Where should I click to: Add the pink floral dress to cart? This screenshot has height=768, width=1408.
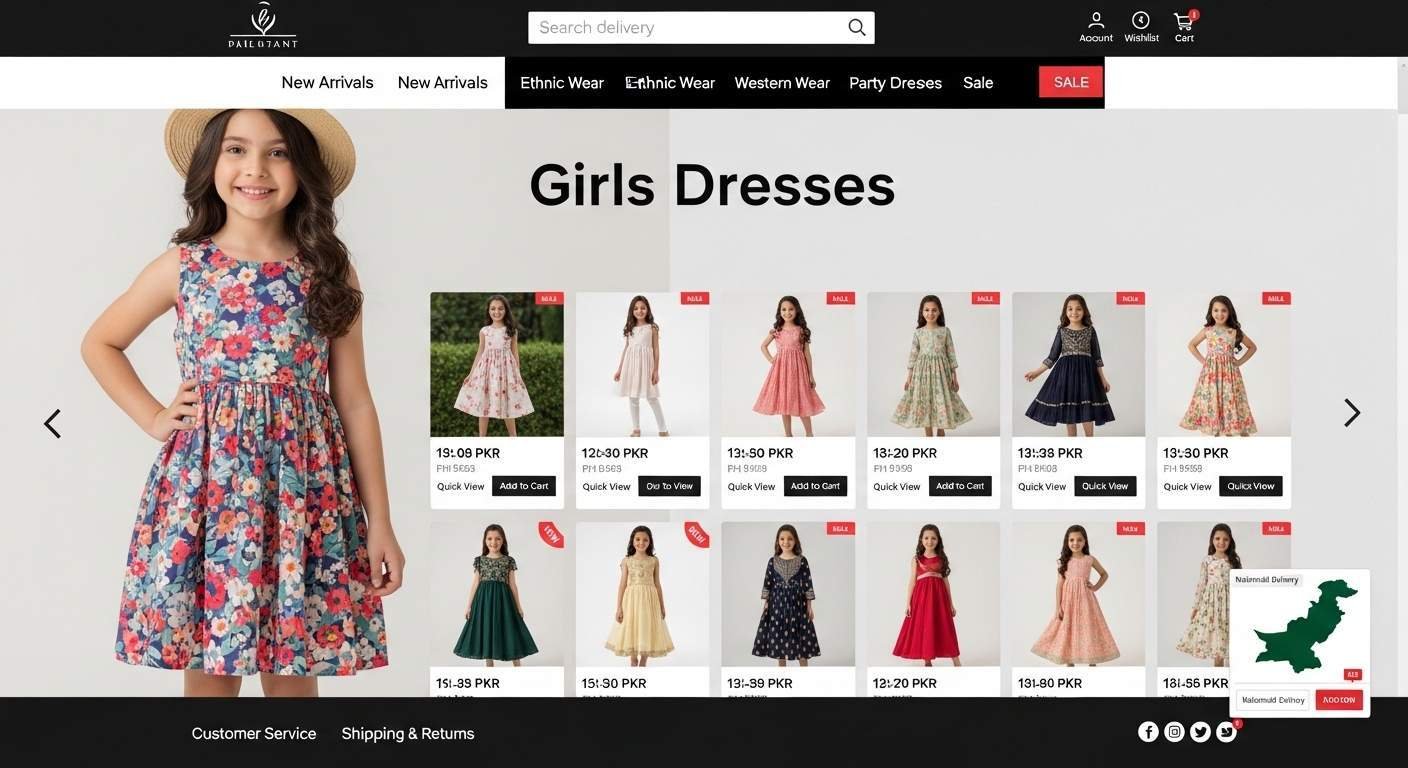pos(522,485)
